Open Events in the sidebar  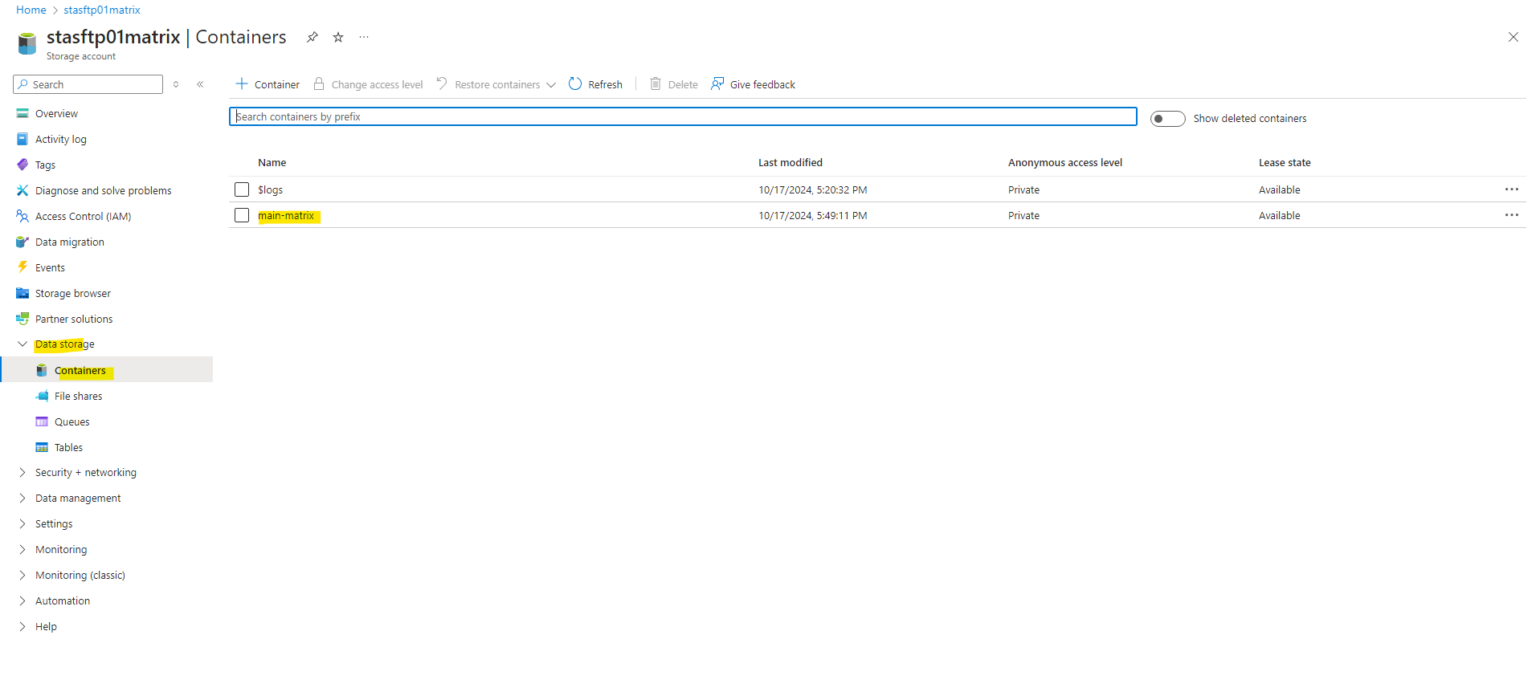point(50,267)
